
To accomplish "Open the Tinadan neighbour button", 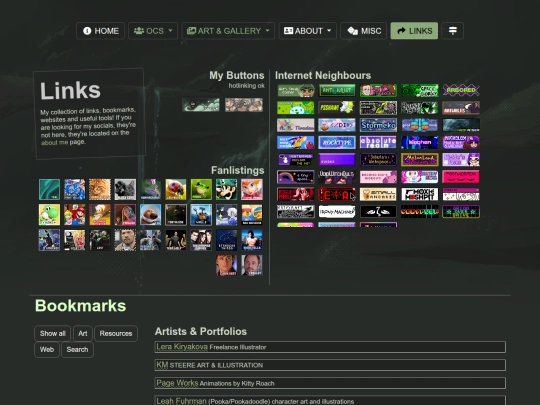I will point(295,125).
